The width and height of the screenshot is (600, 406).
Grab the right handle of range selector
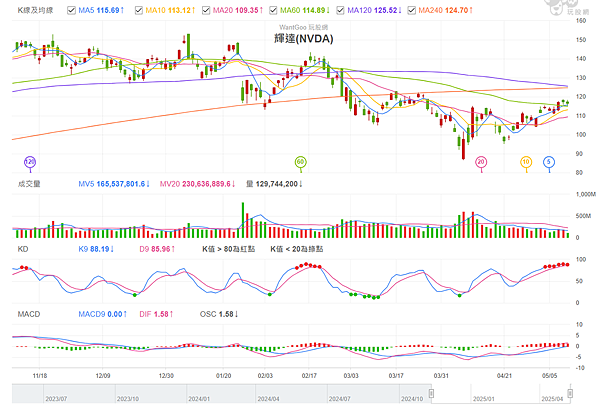click(x=570, y=393)
